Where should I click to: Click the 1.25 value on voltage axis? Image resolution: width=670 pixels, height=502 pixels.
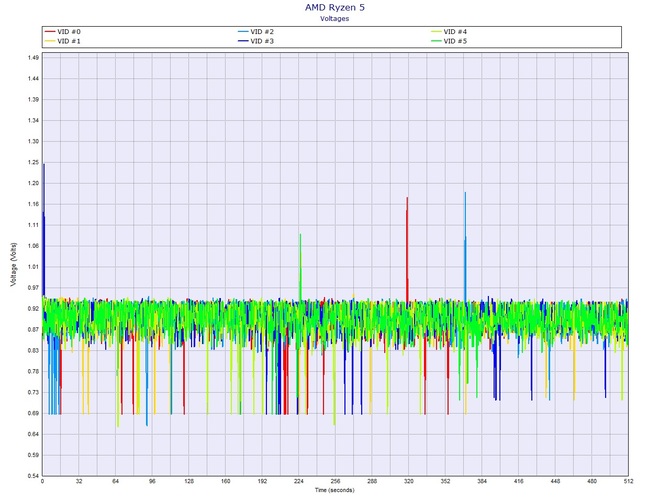coord(33,162)
